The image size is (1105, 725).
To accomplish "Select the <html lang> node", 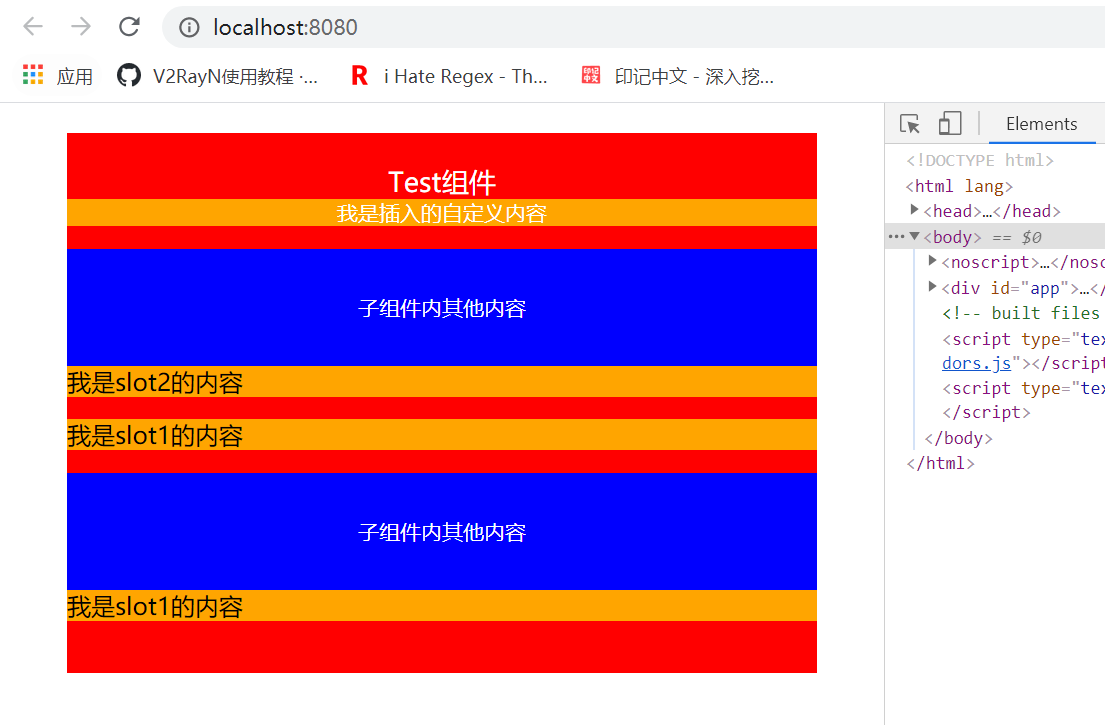I will click(959, 186).
